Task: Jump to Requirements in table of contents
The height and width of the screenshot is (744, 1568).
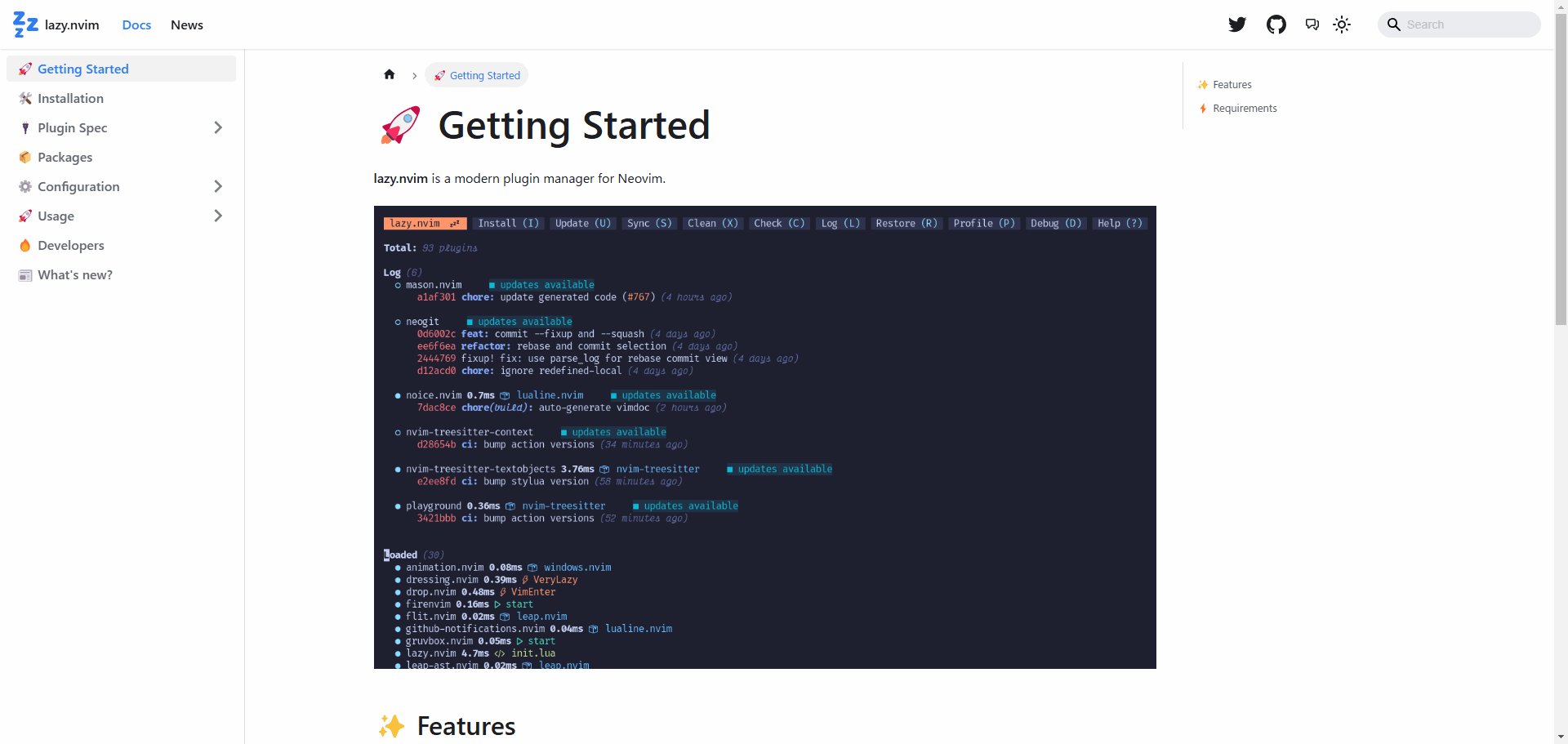Action: (x=1245, y=108)
